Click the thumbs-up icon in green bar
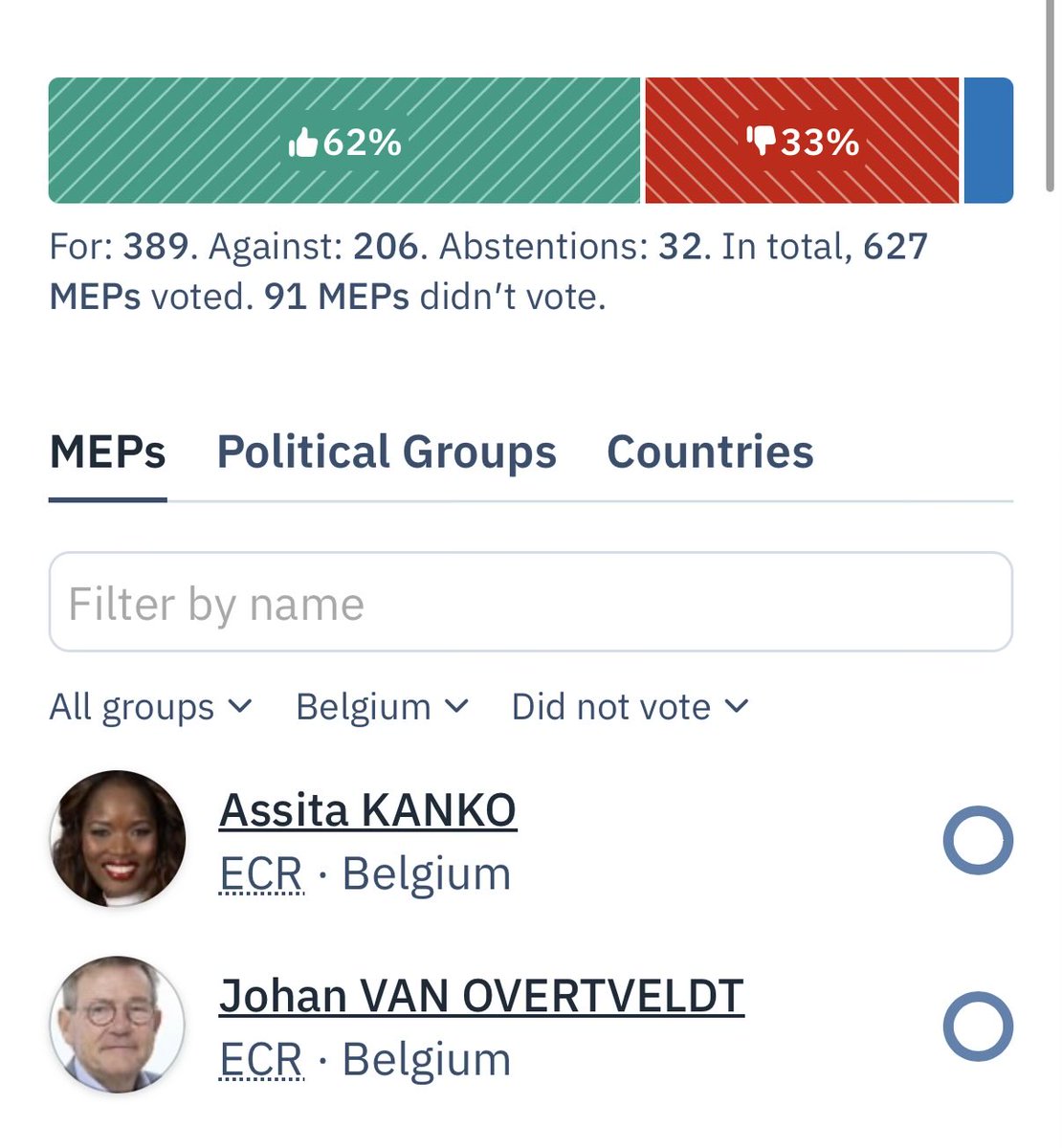Screen dimensions: 1062x1148 (302, 143)
